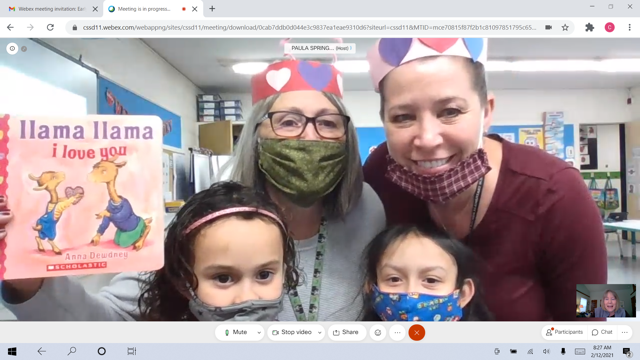Open the reactions smiley icon
Viewport: 640px width, 360px height.
tap(378, 333)
